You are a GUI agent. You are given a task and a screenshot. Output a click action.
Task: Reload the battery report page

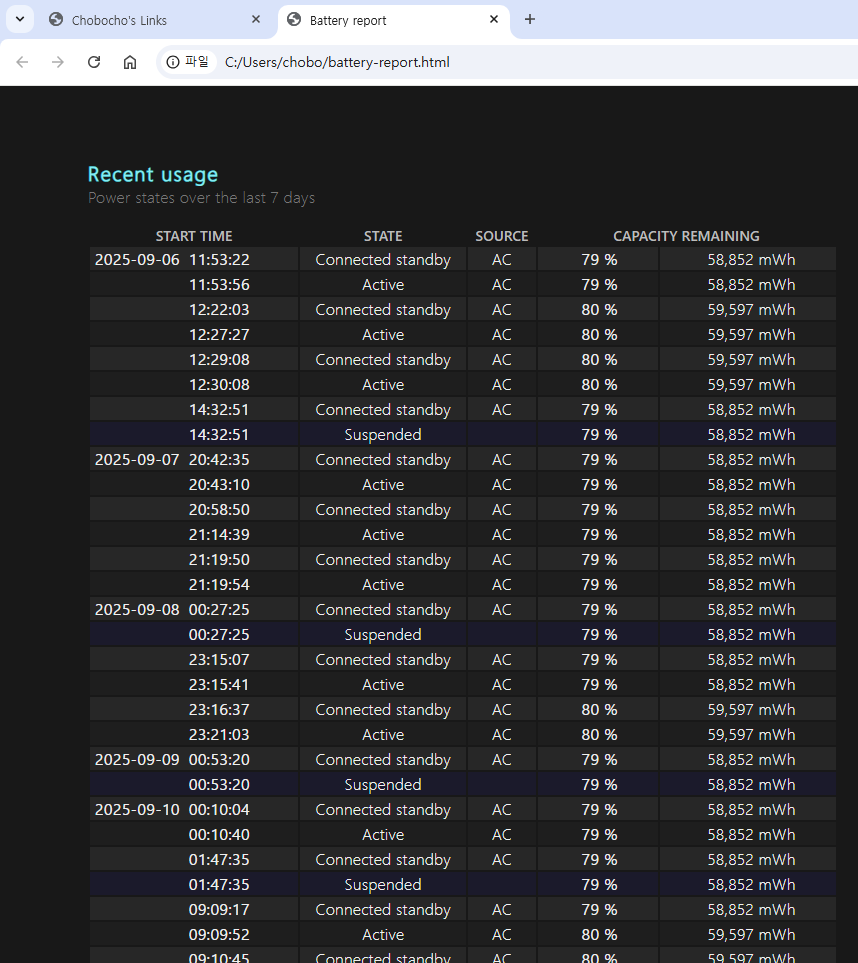click(x=94, y=62)
